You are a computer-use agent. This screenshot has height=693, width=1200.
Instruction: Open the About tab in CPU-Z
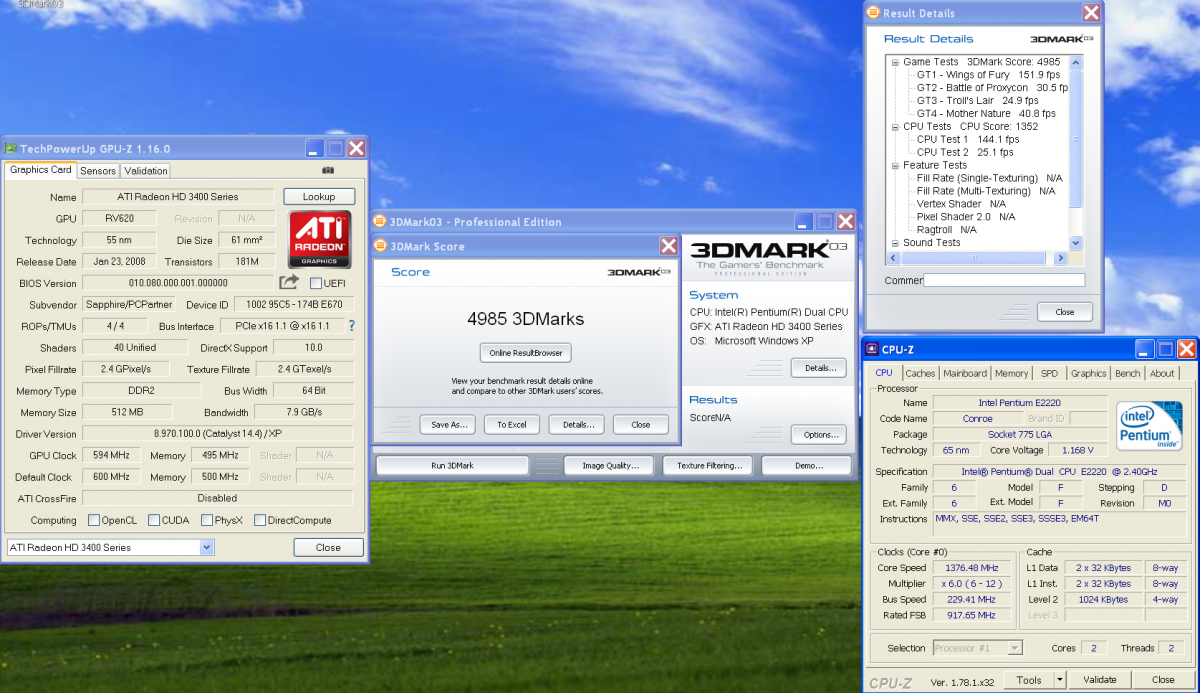pos(1162,373)
